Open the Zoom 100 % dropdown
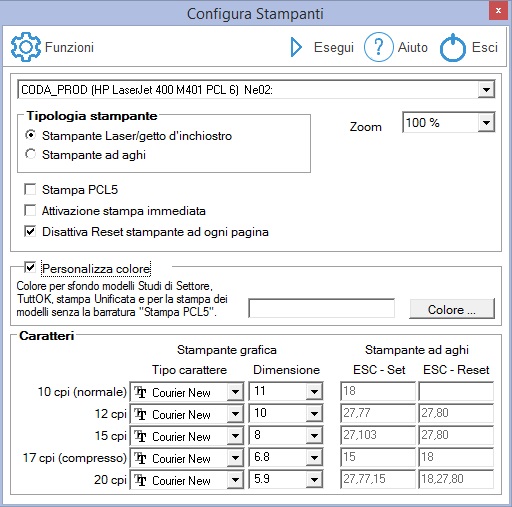512x507 pixels. [486, 123]
